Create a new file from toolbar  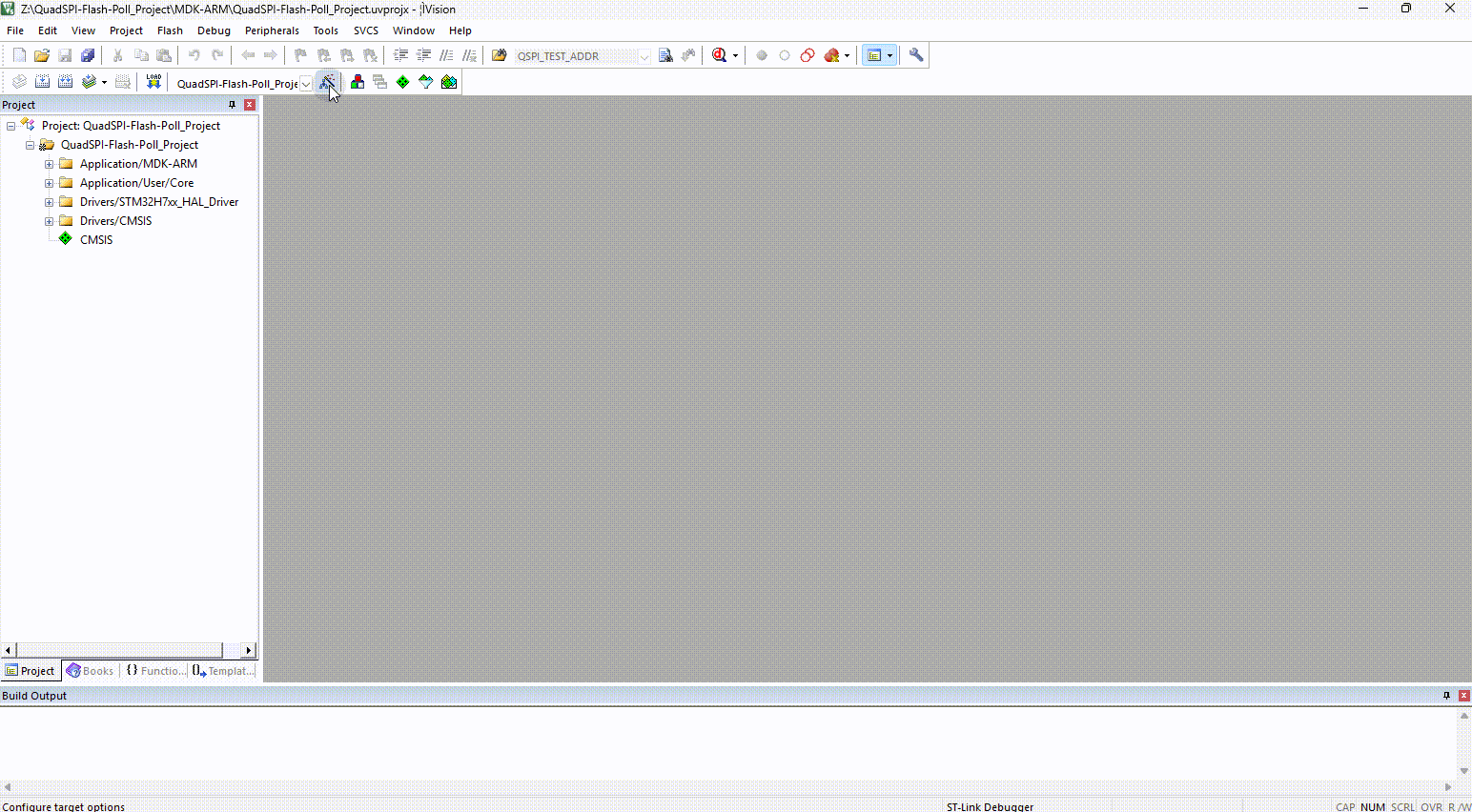click(19, 55)
